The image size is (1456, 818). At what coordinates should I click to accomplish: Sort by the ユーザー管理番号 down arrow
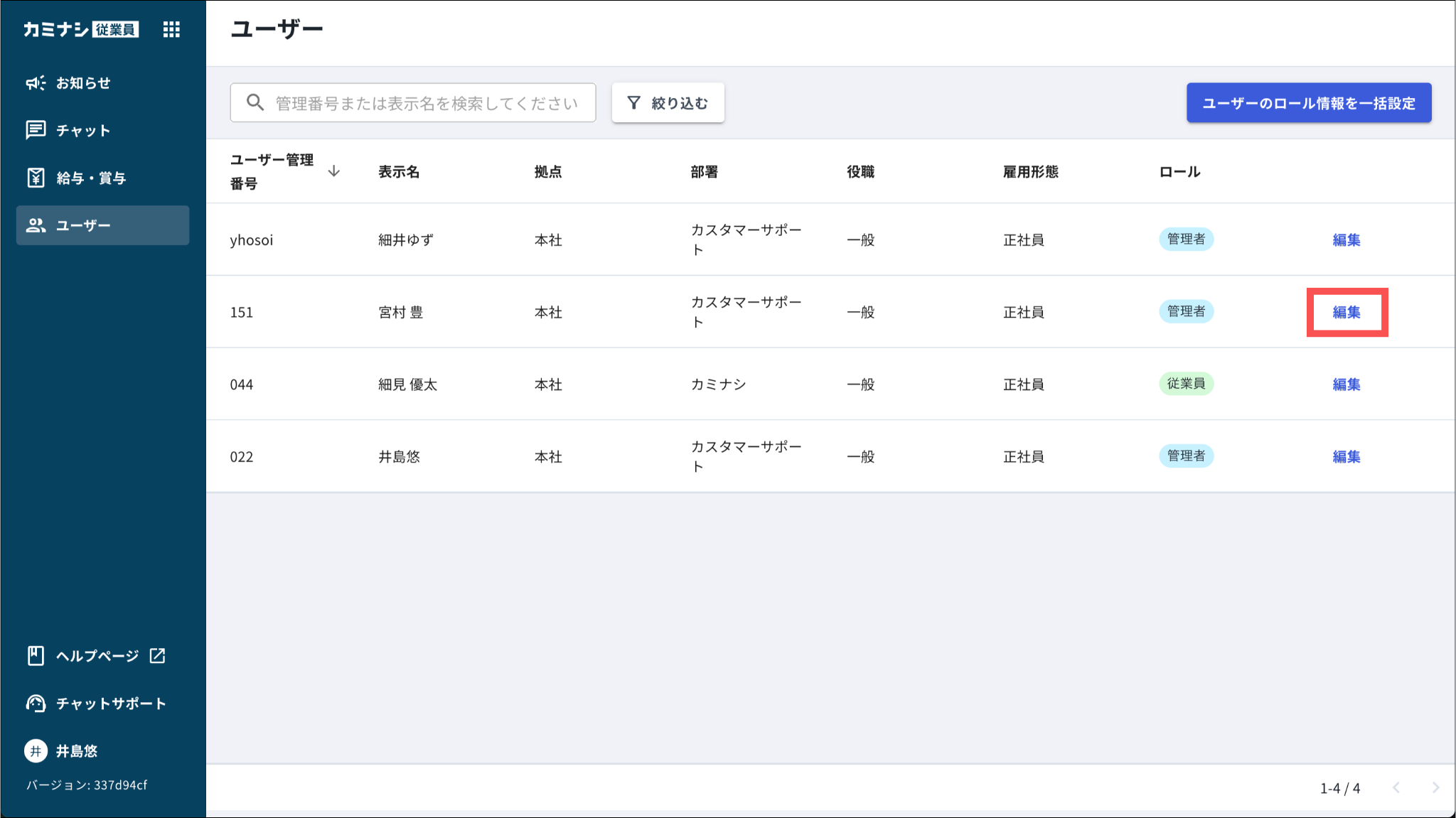pos(333,171)
